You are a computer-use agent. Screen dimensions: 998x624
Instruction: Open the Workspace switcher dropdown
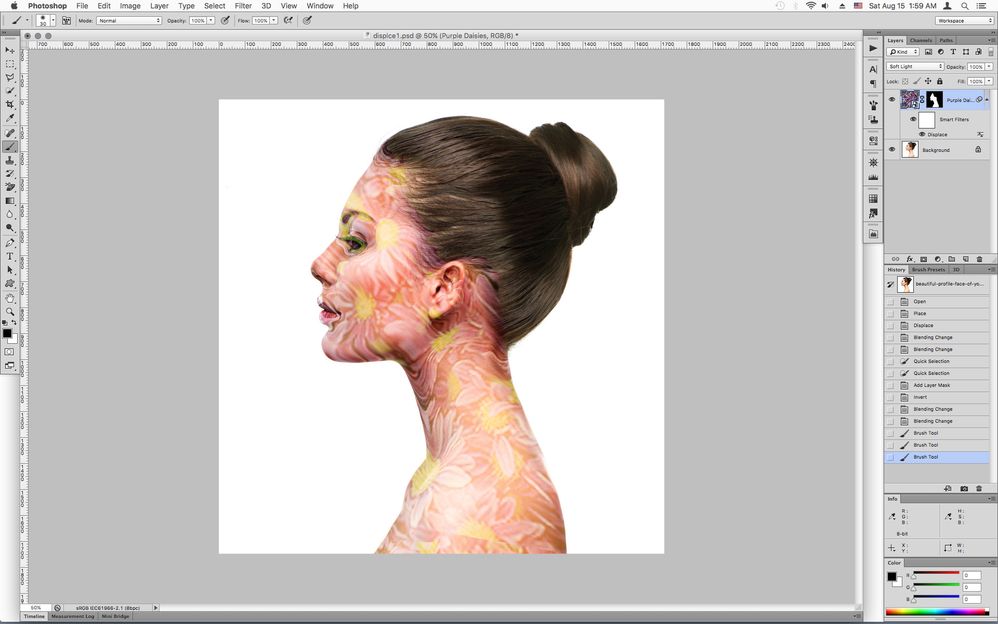(964, 20)
